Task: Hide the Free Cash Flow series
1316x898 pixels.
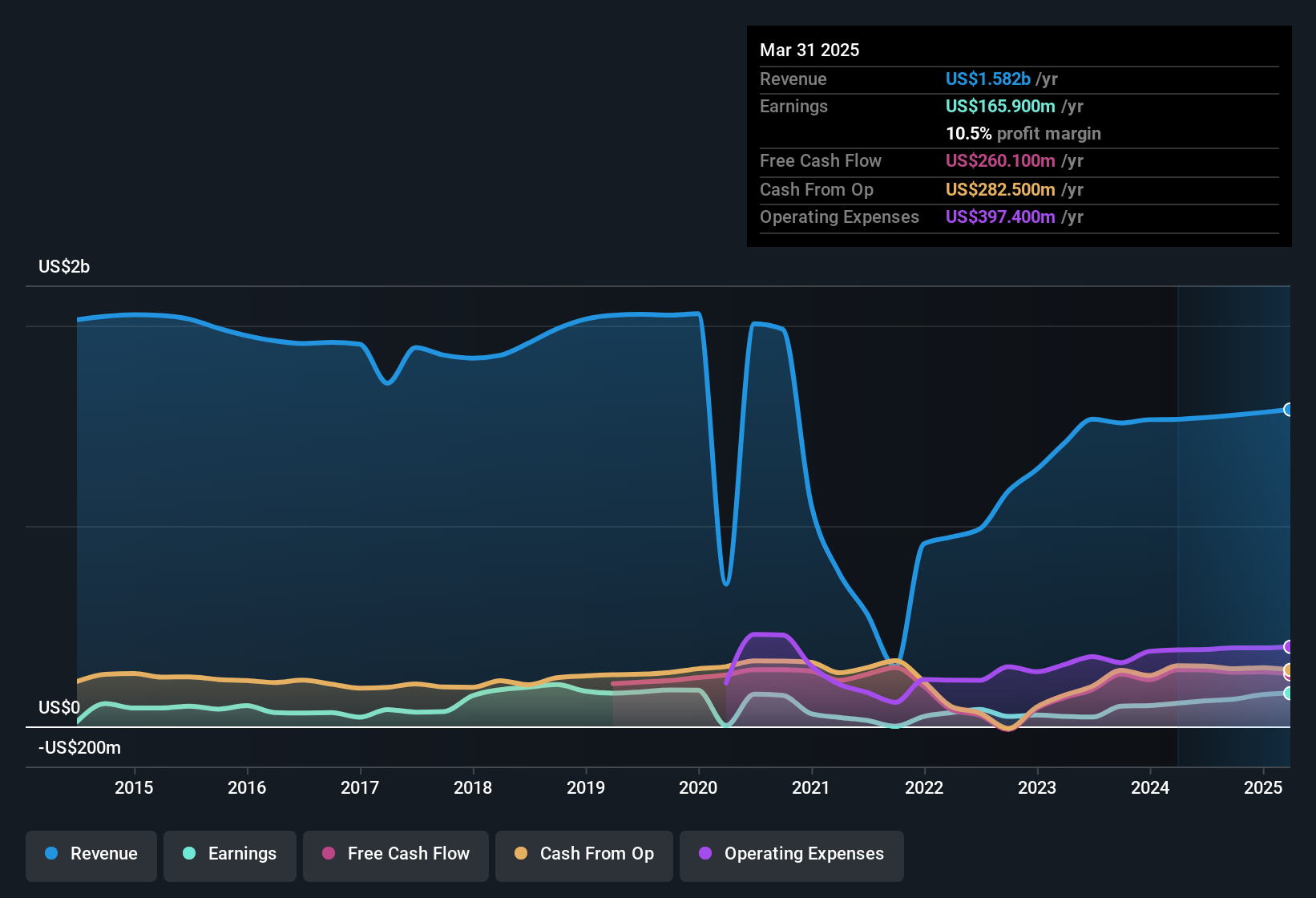Action: 395,856
